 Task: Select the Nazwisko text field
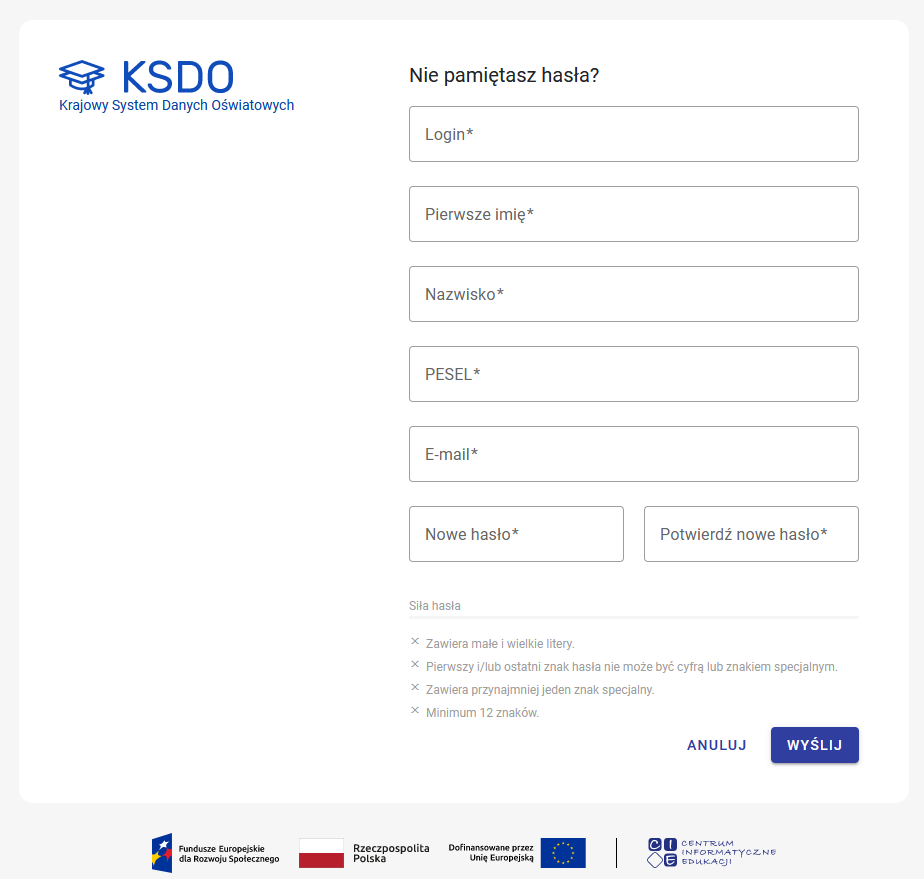point(633,294)
